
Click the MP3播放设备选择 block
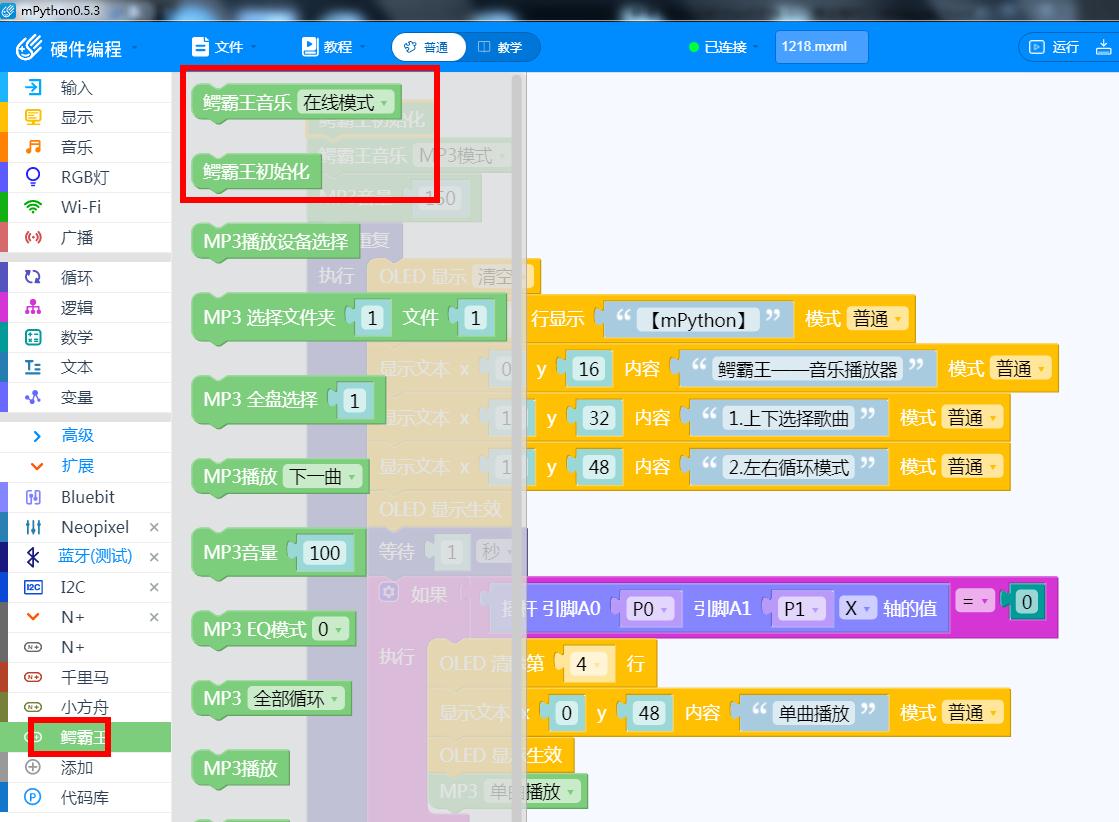pos(275,242)
